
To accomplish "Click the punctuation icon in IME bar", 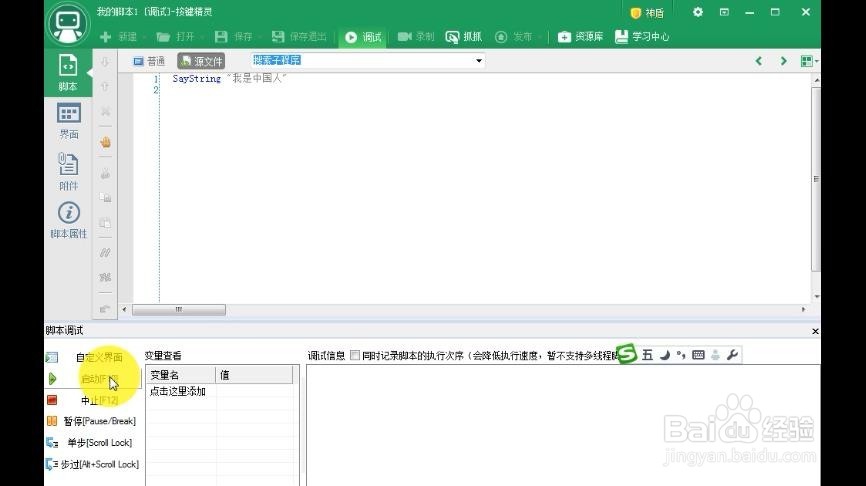I will [681, 355].
